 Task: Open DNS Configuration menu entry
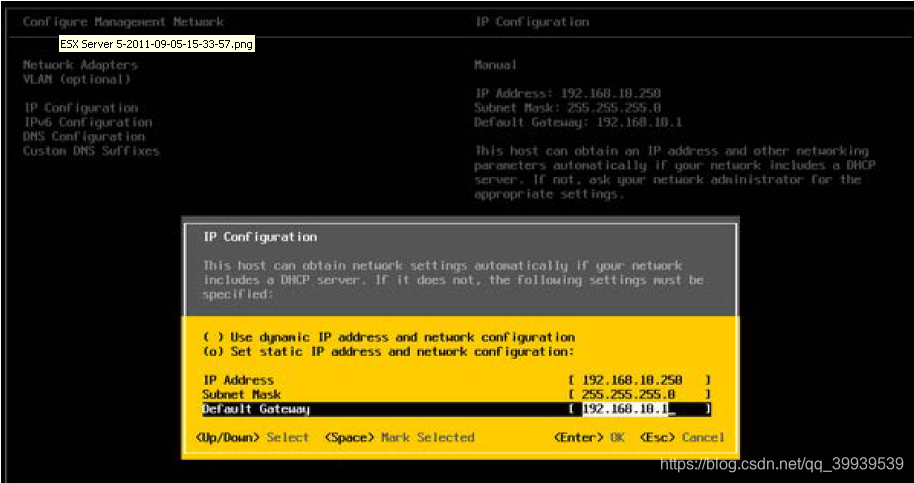tap(84, 137)
